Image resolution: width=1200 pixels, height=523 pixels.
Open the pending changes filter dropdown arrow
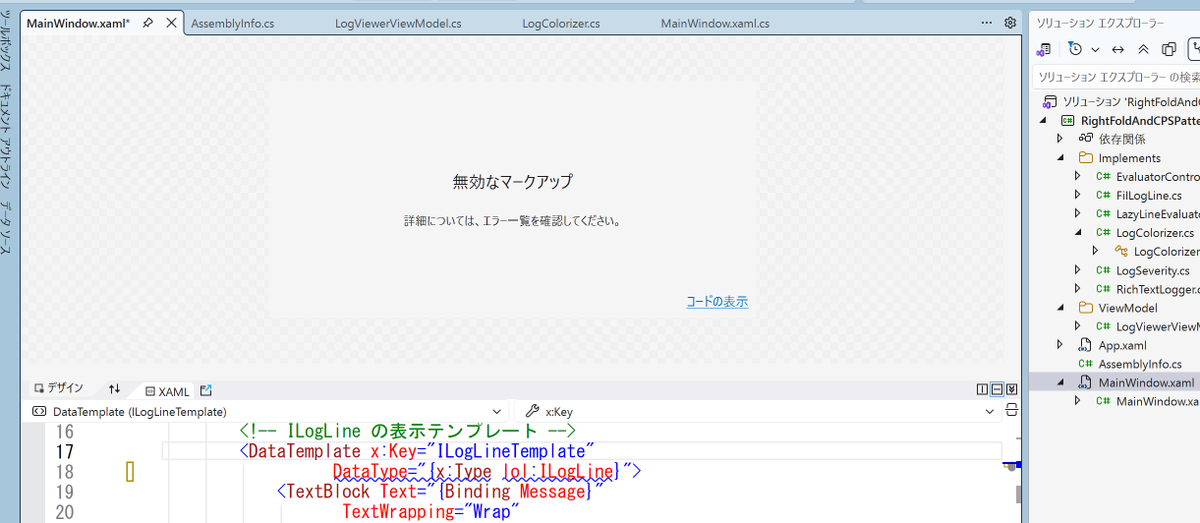pyautogui.click(x=1094, y=49)
